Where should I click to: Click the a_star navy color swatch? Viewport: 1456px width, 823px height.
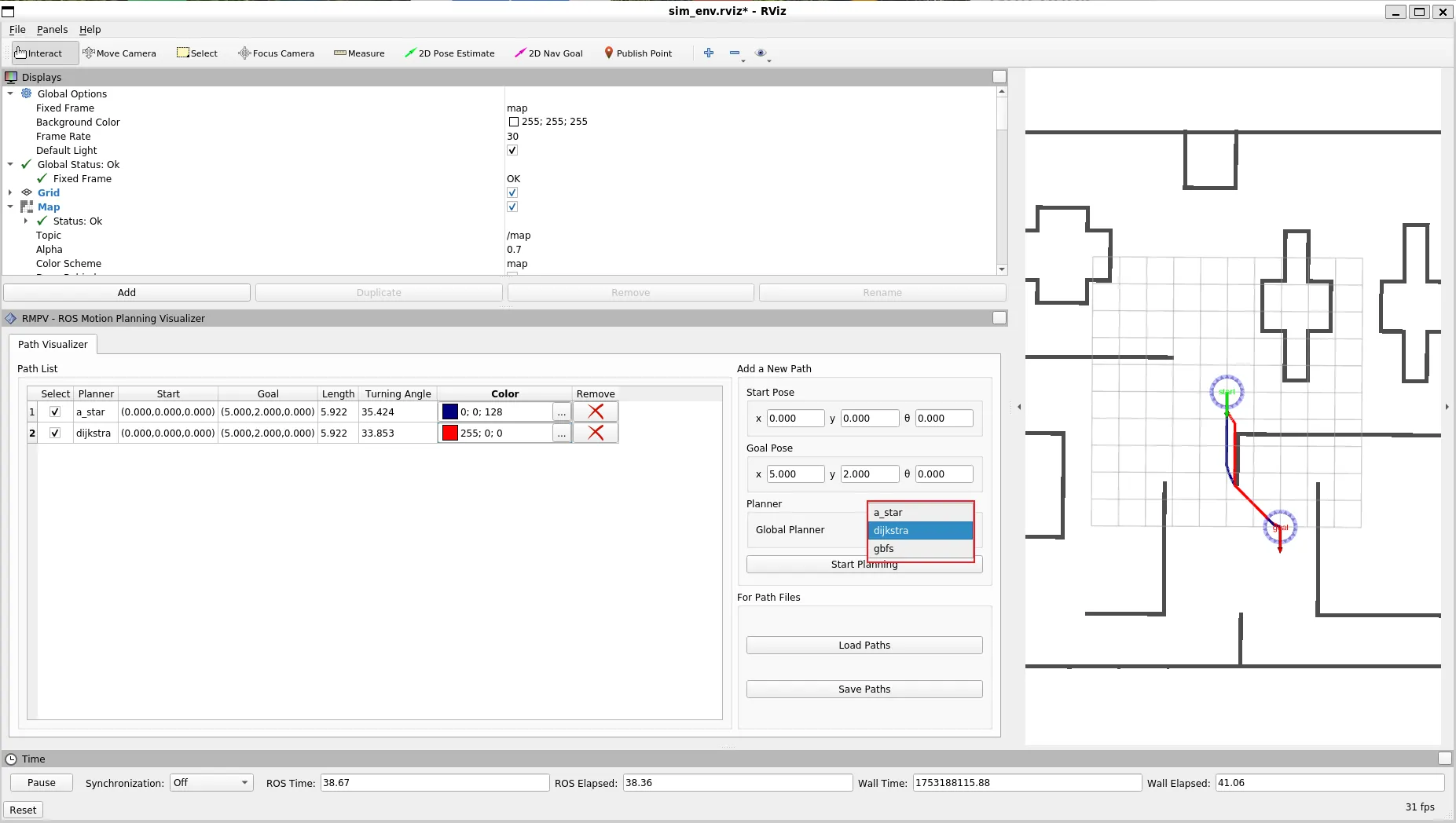(450, 411)
